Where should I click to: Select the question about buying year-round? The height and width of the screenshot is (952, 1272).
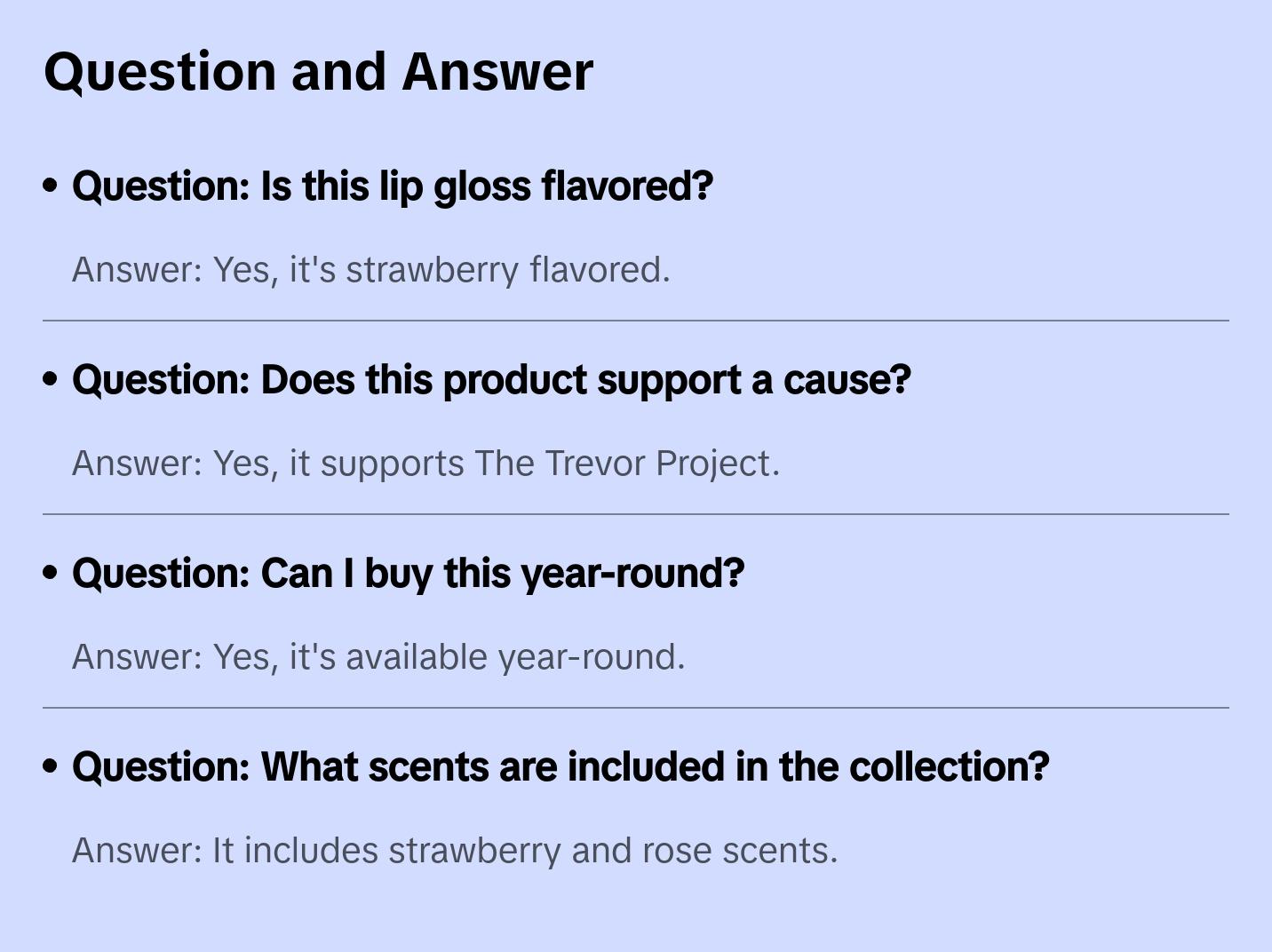click(x=408, y=574)
